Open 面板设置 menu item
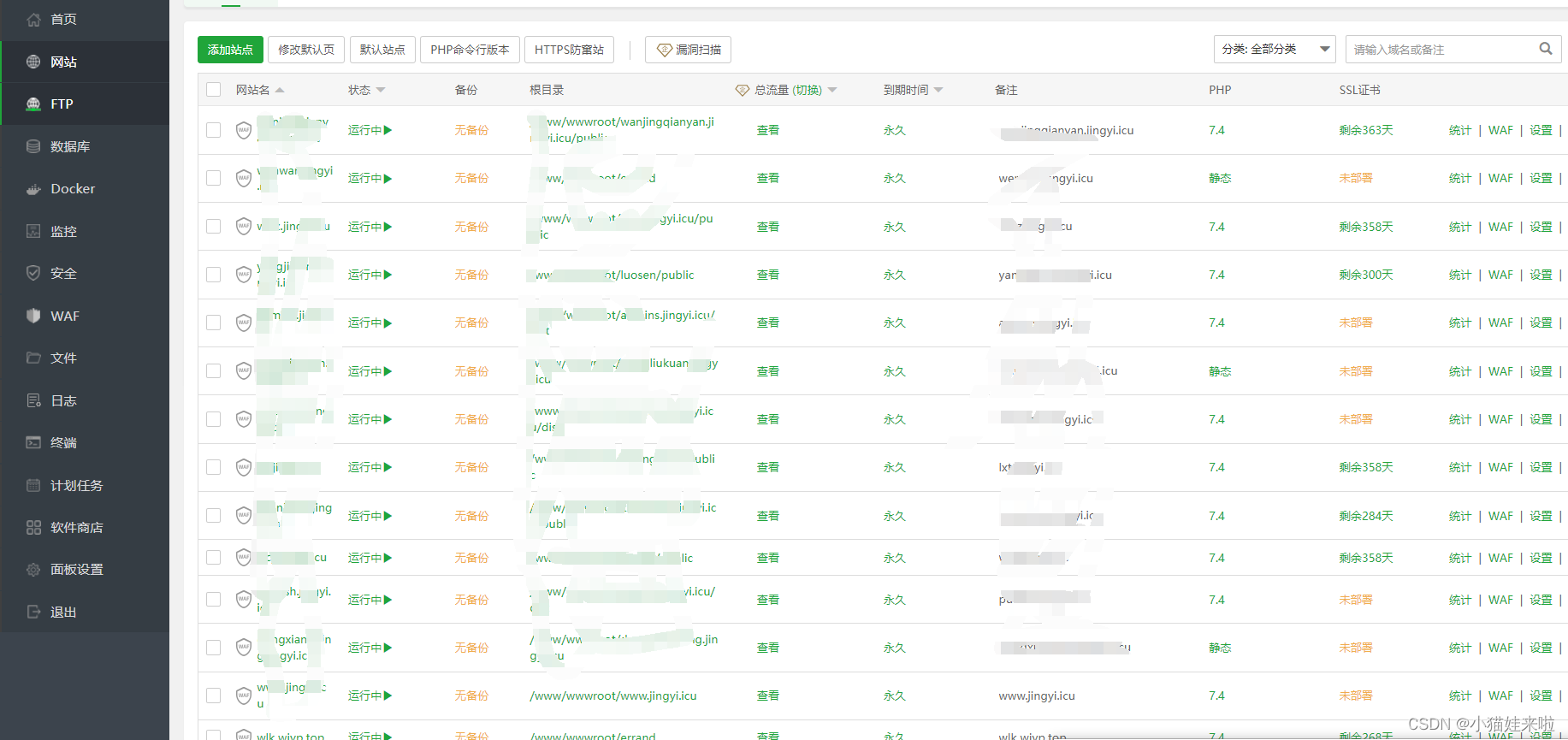 (85, 570)
